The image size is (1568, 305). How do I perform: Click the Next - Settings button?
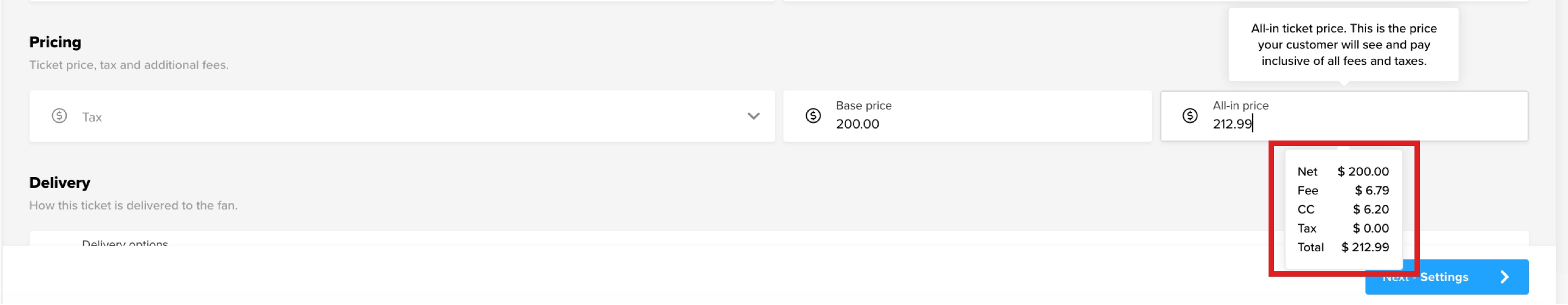tap(1446, 277)
